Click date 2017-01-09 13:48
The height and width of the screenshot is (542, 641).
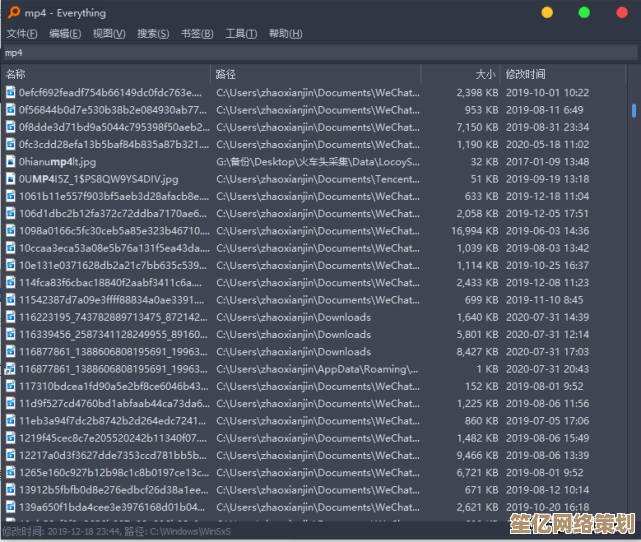pos(547,162)
